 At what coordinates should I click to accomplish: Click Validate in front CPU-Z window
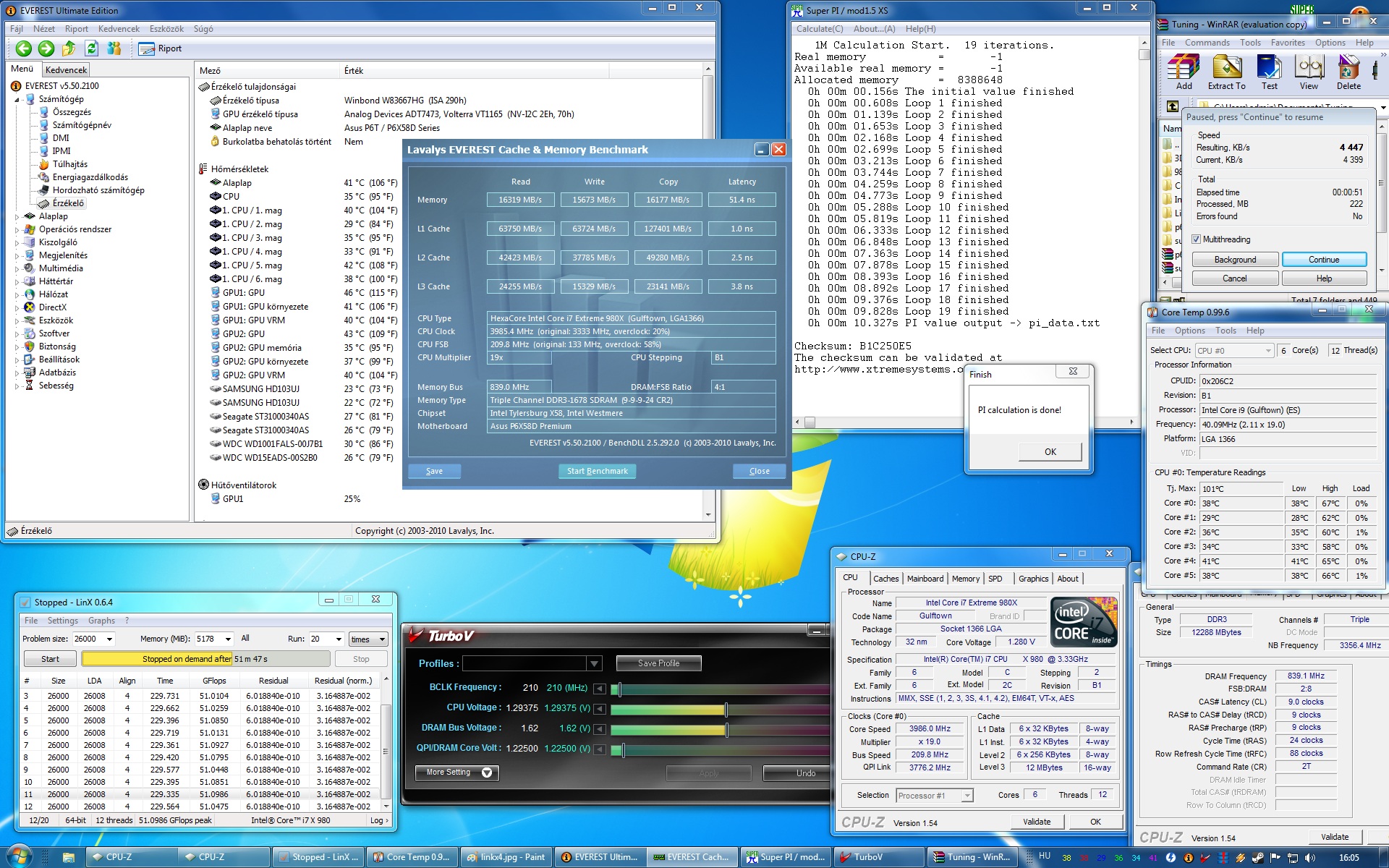tap(1037, 822)
